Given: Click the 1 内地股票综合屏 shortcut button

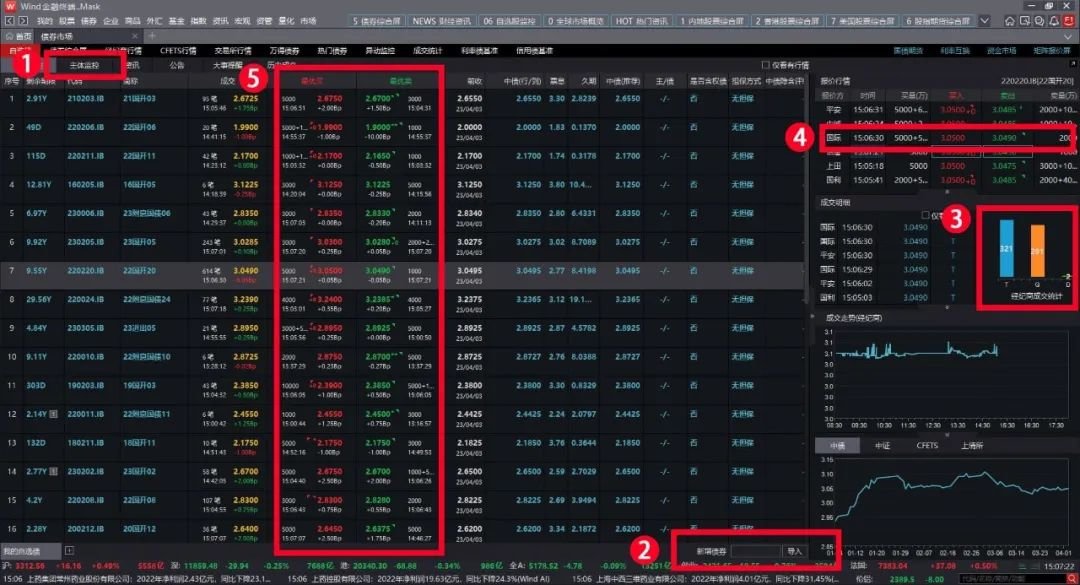Looking at the screenshot, I should [712, 21].
